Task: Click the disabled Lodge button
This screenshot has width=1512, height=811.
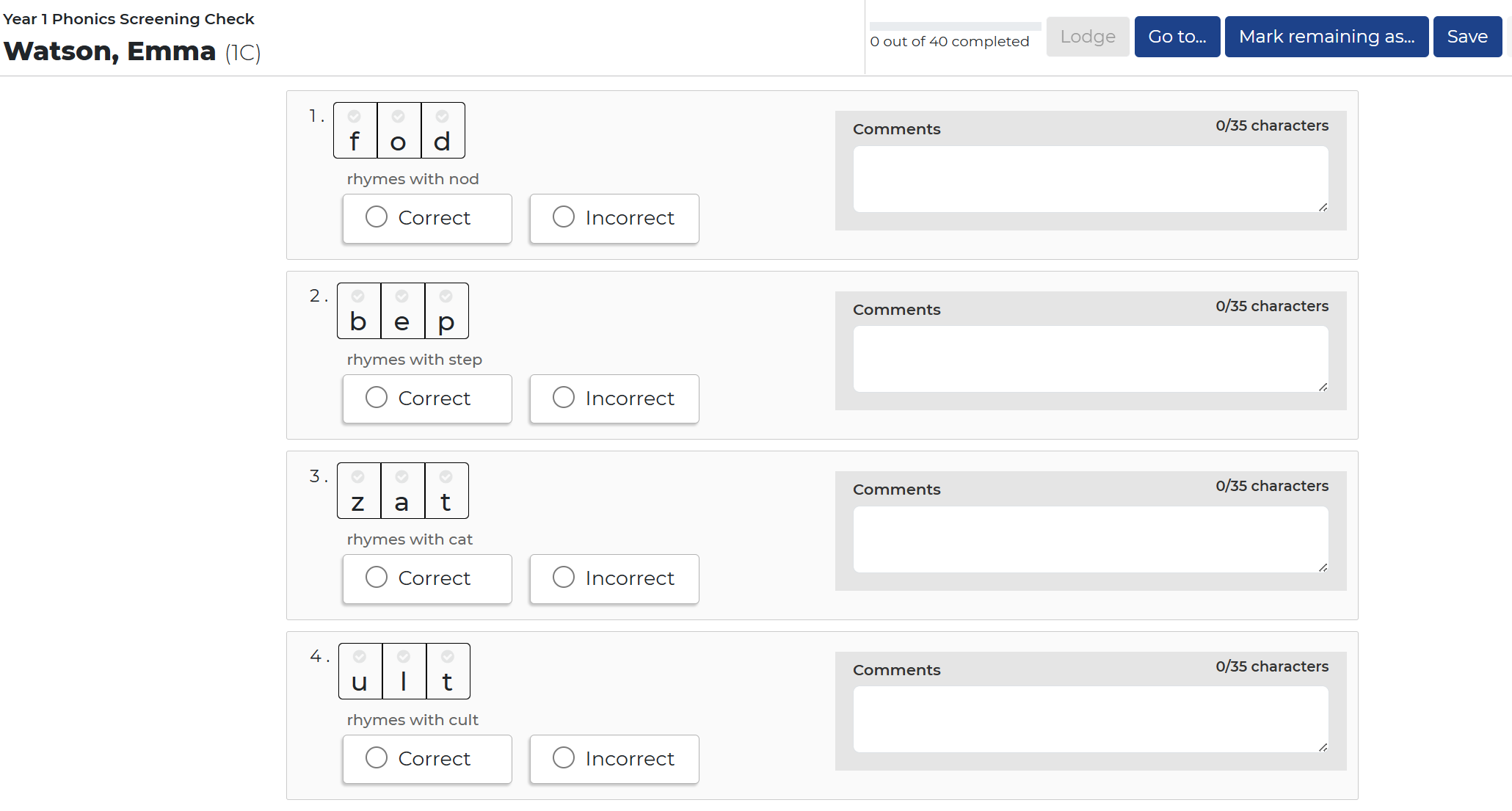Action: pos(1088,37)
